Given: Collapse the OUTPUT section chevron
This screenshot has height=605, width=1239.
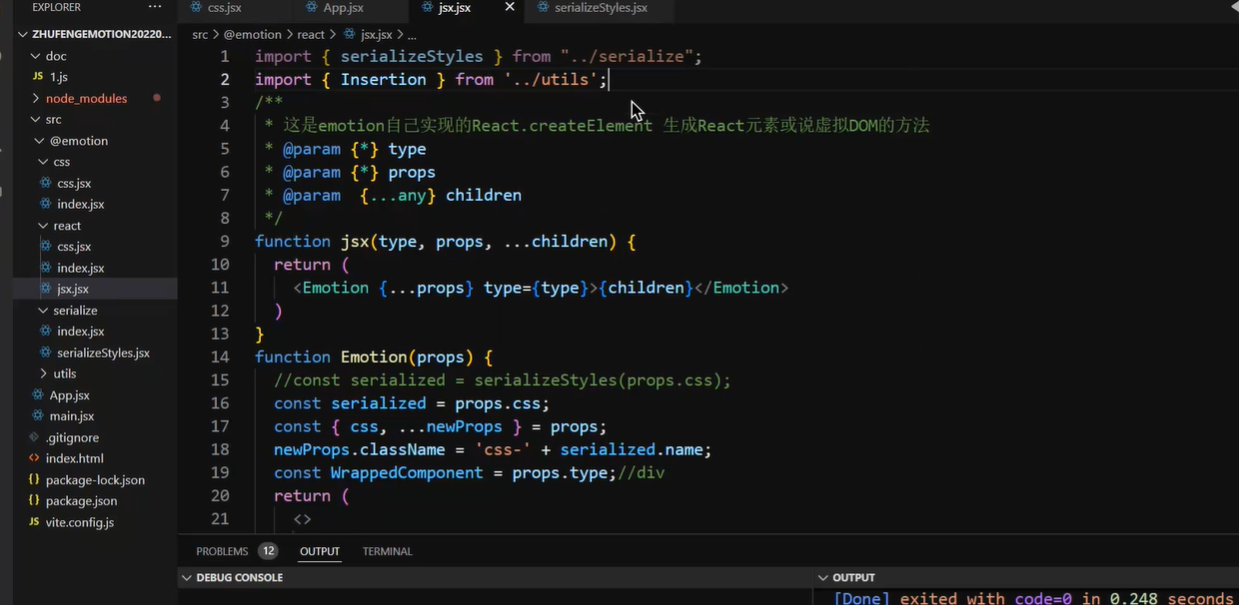Looking at the screenshot, I should (823, 578).
